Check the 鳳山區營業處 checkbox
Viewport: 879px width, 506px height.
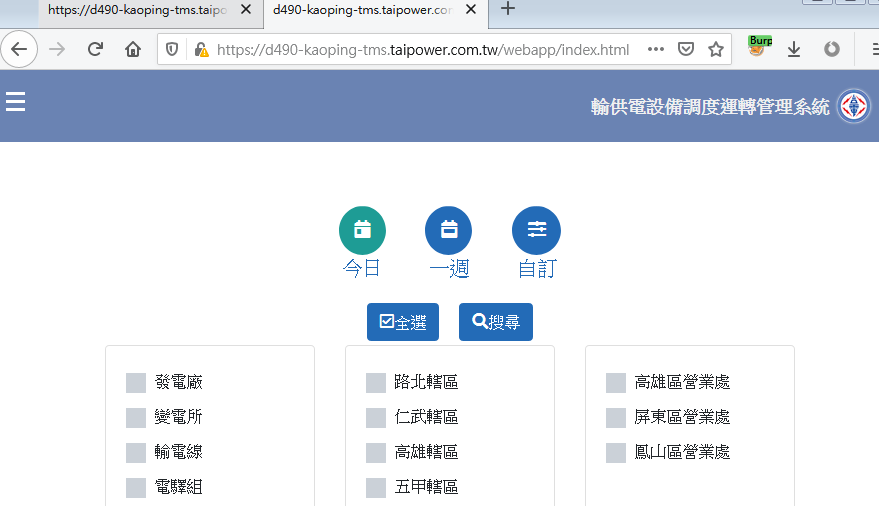(616, 453)
